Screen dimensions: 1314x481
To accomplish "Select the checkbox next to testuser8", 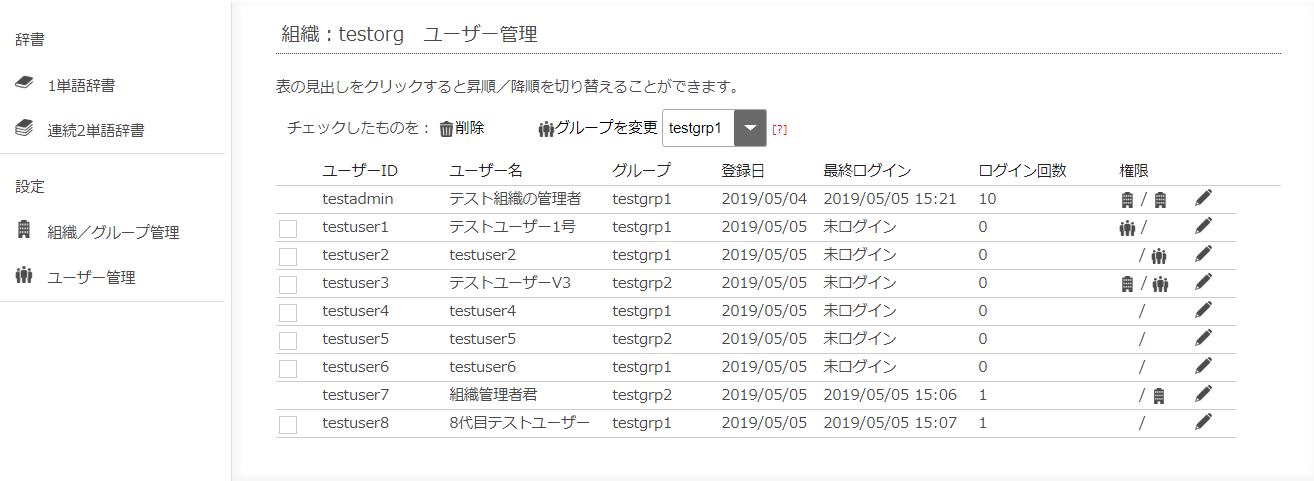I will coord(288,425).
